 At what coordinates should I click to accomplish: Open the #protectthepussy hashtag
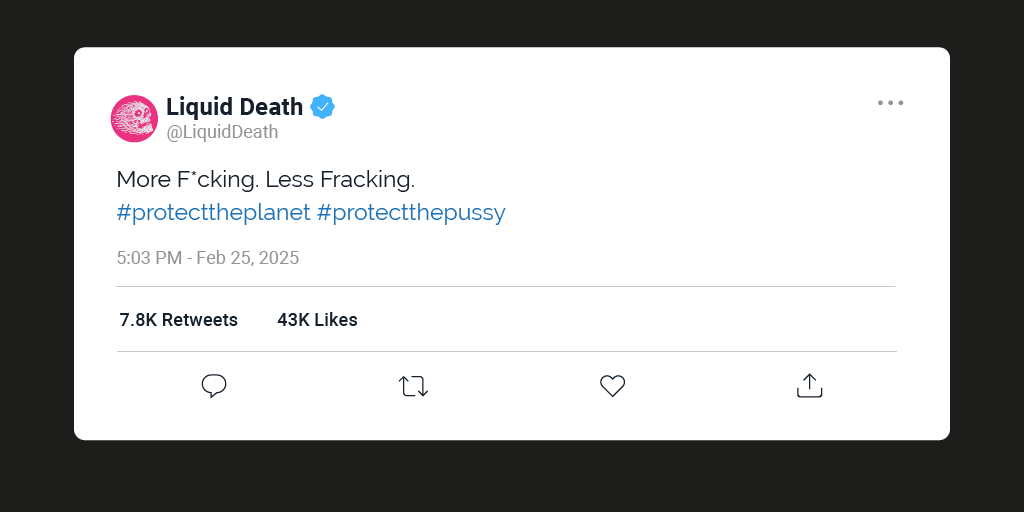click(411, 213)
